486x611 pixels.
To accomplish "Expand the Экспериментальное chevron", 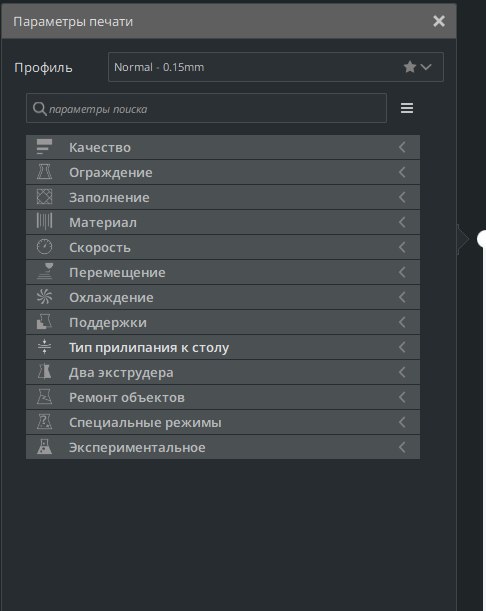I will point(402,447).
